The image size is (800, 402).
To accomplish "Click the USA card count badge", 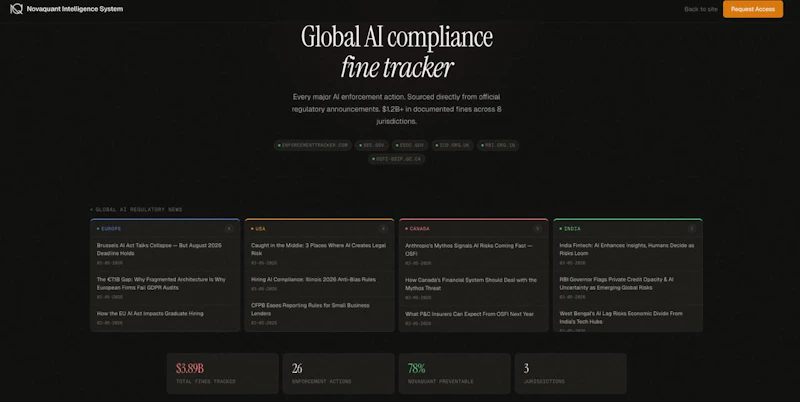I will pos(383,229).
